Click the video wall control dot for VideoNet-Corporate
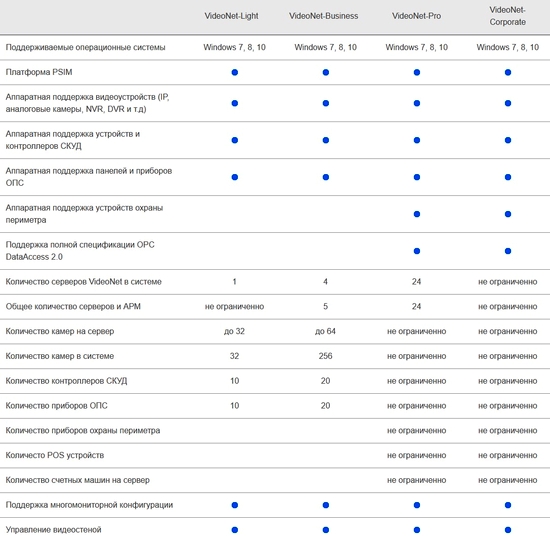 pos(508,530)
